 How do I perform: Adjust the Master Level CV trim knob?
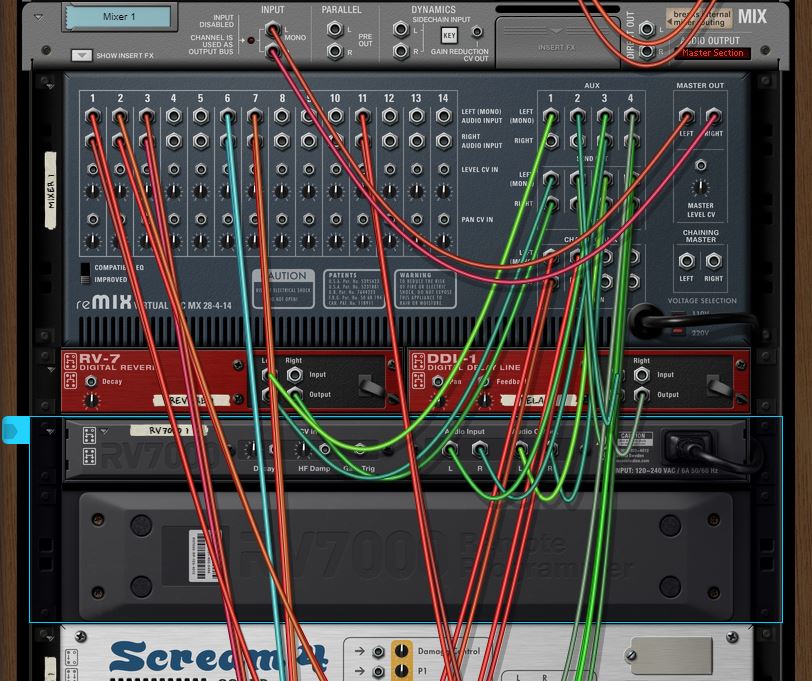coord(700,187)
